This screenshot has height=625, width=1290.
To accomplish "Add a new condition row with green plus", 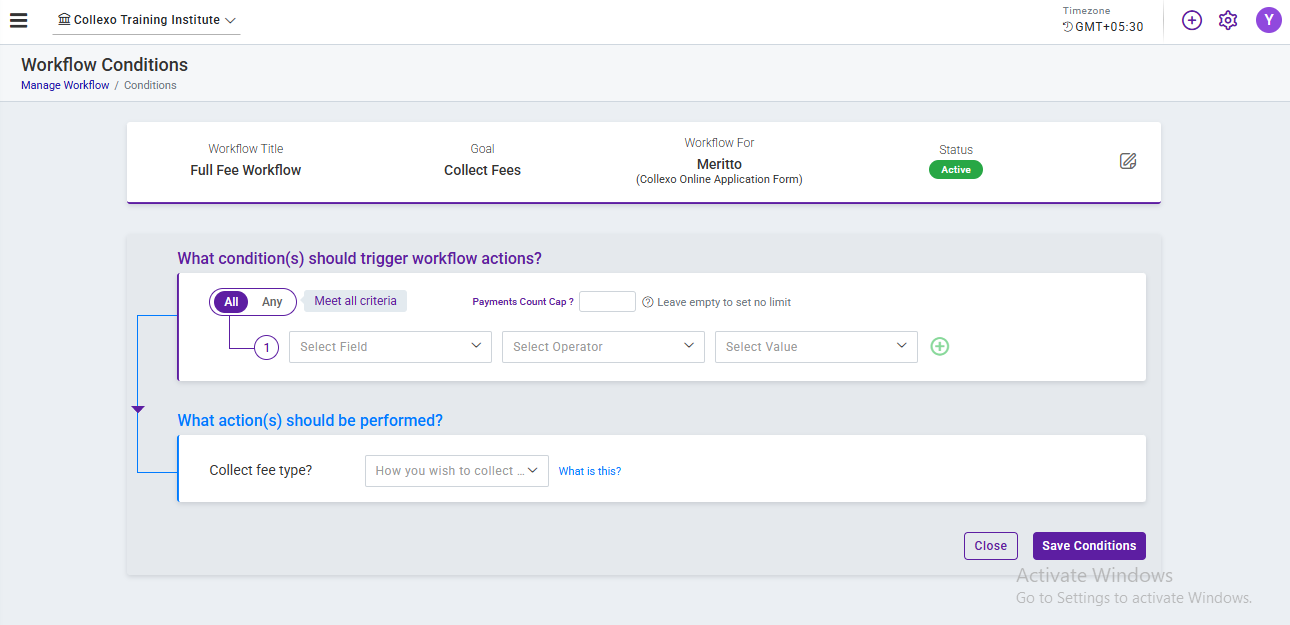I will tap(939, 347).
